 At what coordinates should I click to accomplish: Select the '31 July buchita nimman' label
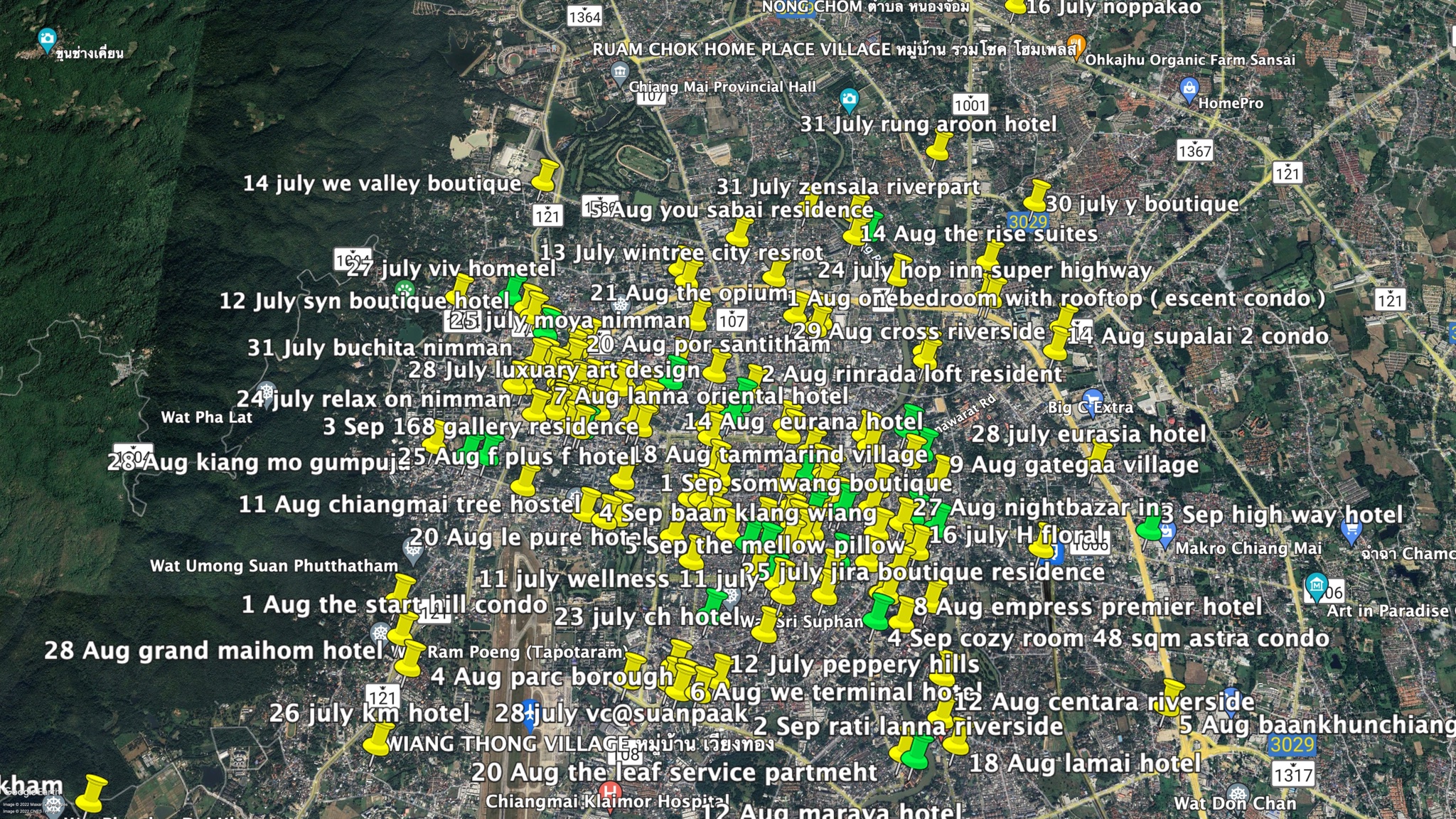380,348
